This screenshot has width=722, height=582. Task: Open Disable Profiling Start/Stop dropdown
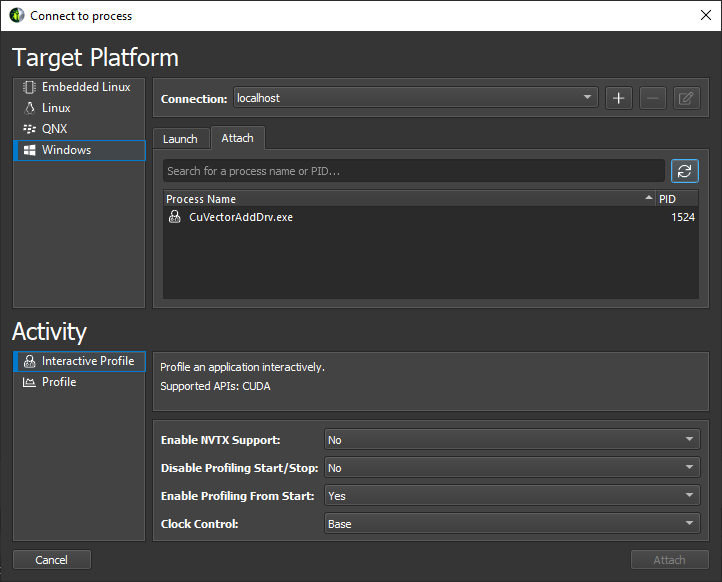pyautogui.click(x=512, y=468)
